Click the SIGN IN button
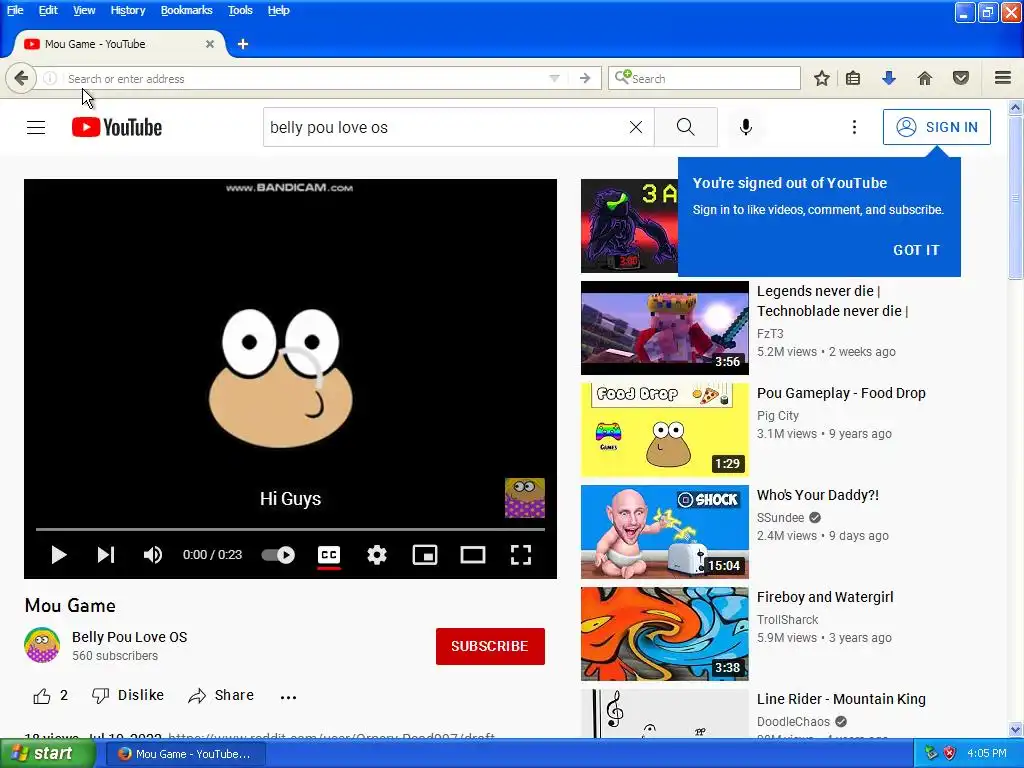 [x=936, y=127]
